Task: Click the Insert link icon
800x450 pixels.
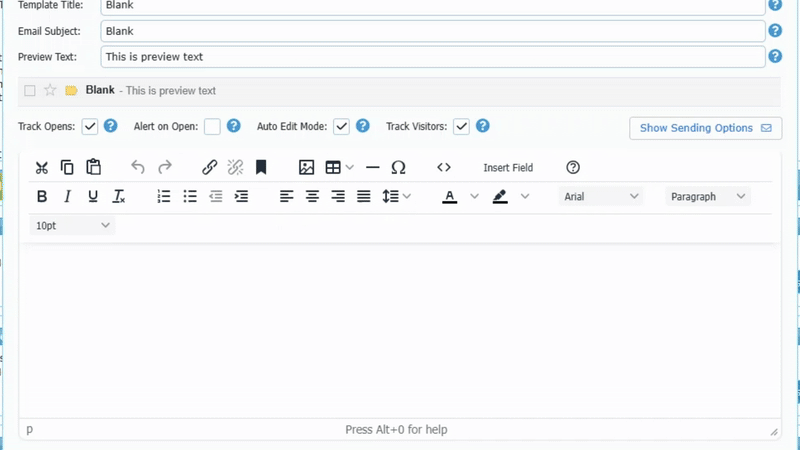Action: (x=209, y=168)
